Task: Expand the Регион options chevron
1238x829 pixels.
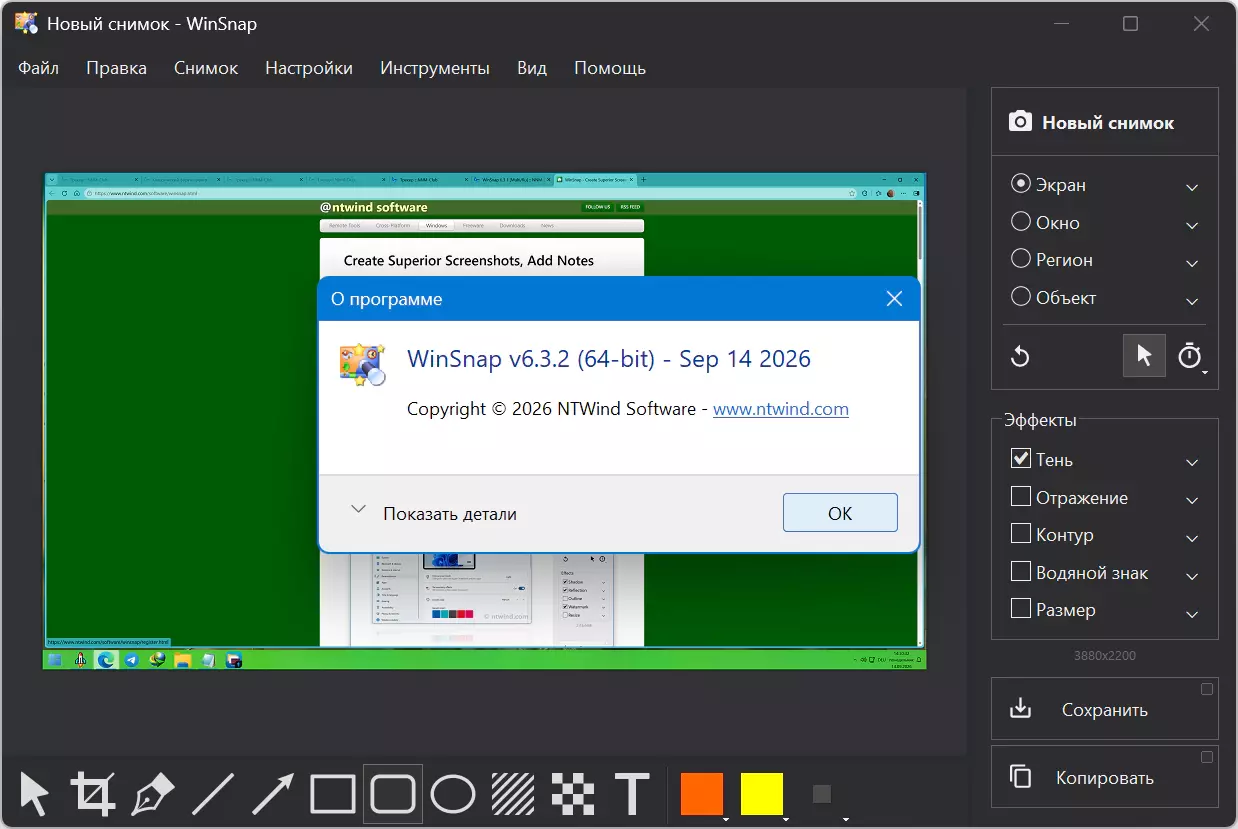Action: coord(1192,263)
